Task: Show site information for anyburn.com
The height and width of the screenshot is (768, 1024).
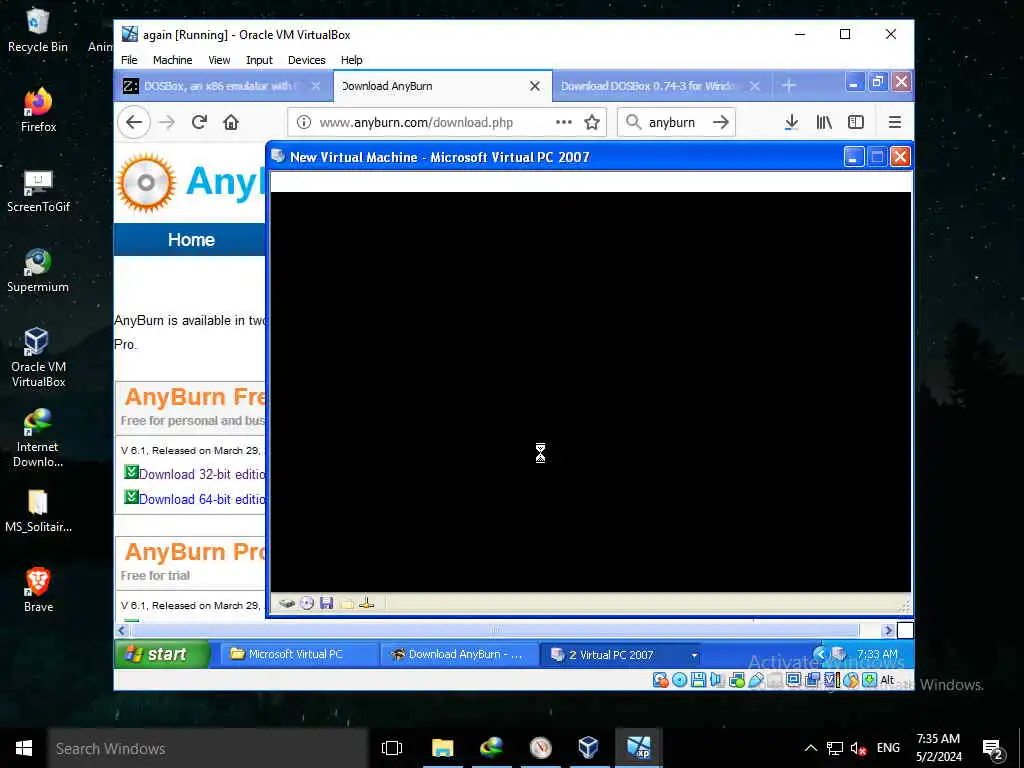Action: (304, 122)
